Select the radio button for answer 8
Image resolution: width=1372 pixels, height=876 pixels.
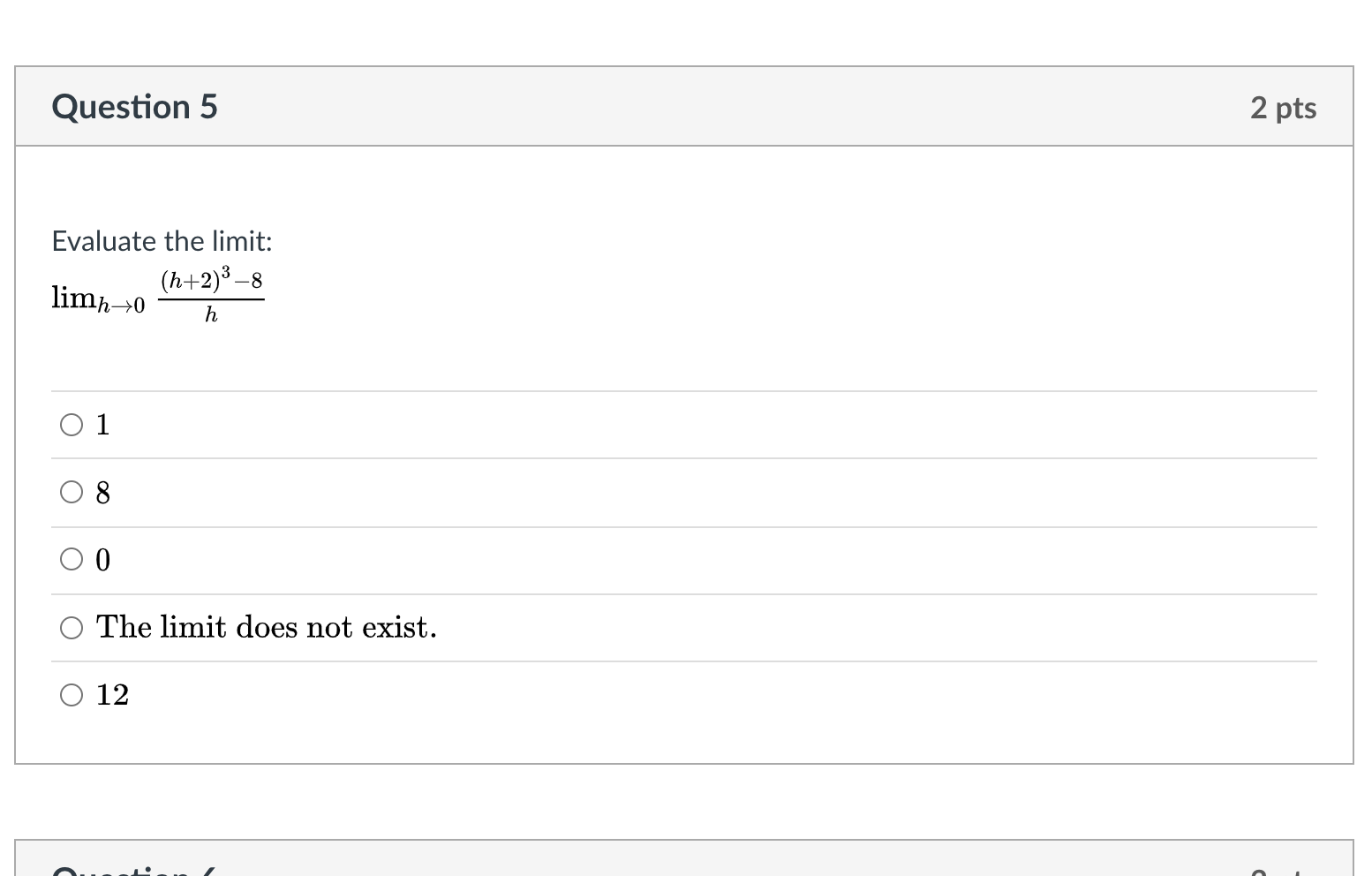coord(72,492)
